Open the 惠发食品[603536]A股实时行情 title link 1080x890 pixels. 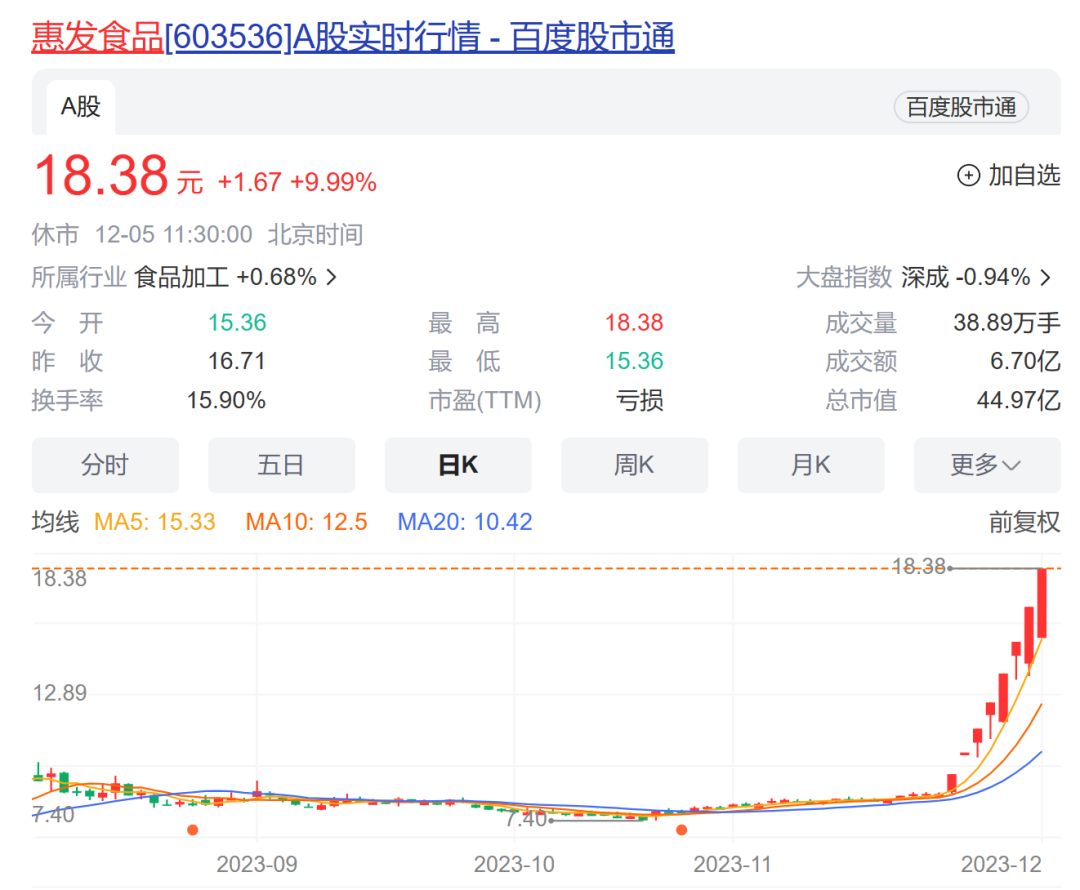353,37
